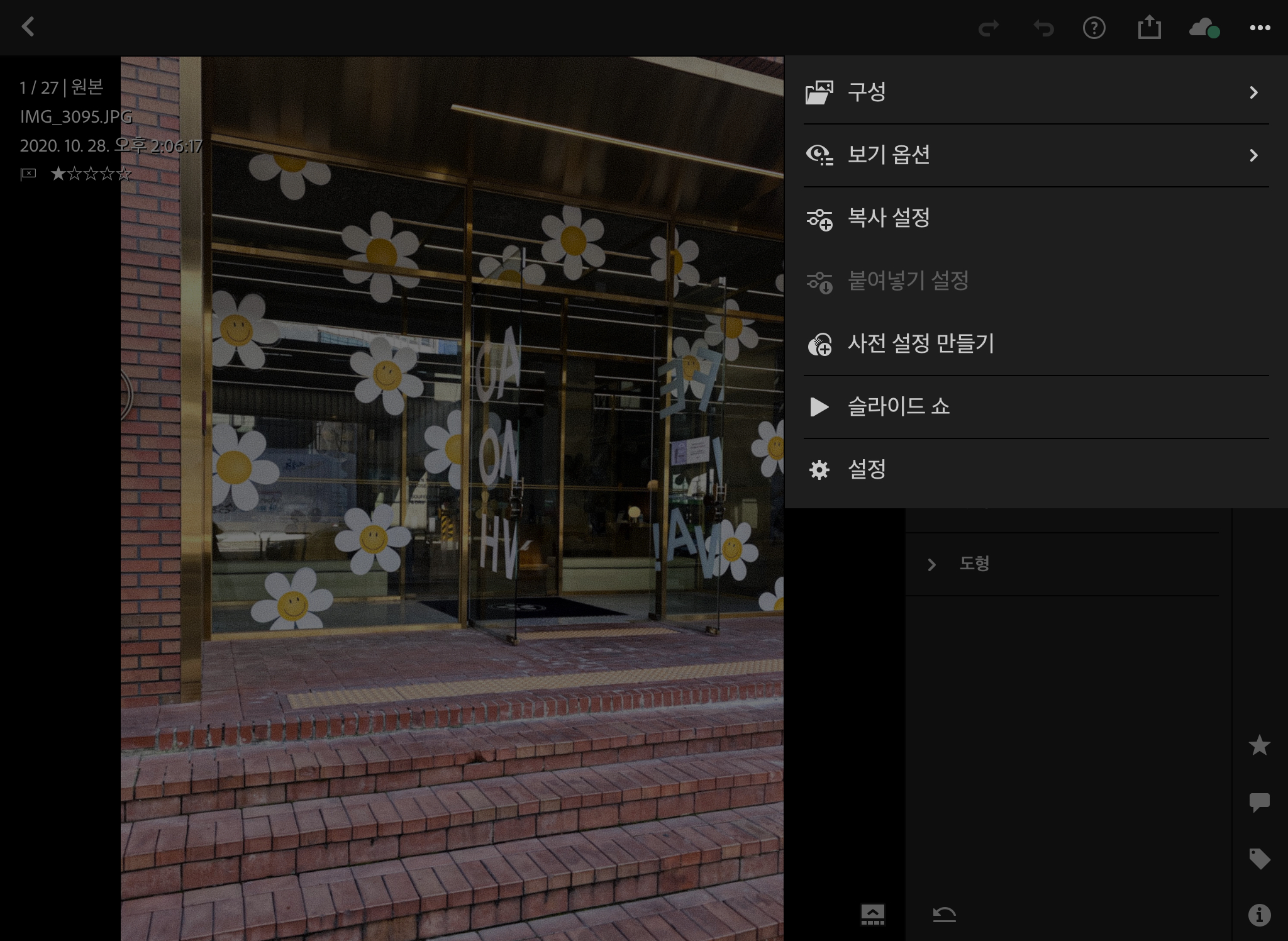The width and height of the screenshot is (1288, 941).
Task: Open the help question mark icon
Action: tap(1094, 28)
